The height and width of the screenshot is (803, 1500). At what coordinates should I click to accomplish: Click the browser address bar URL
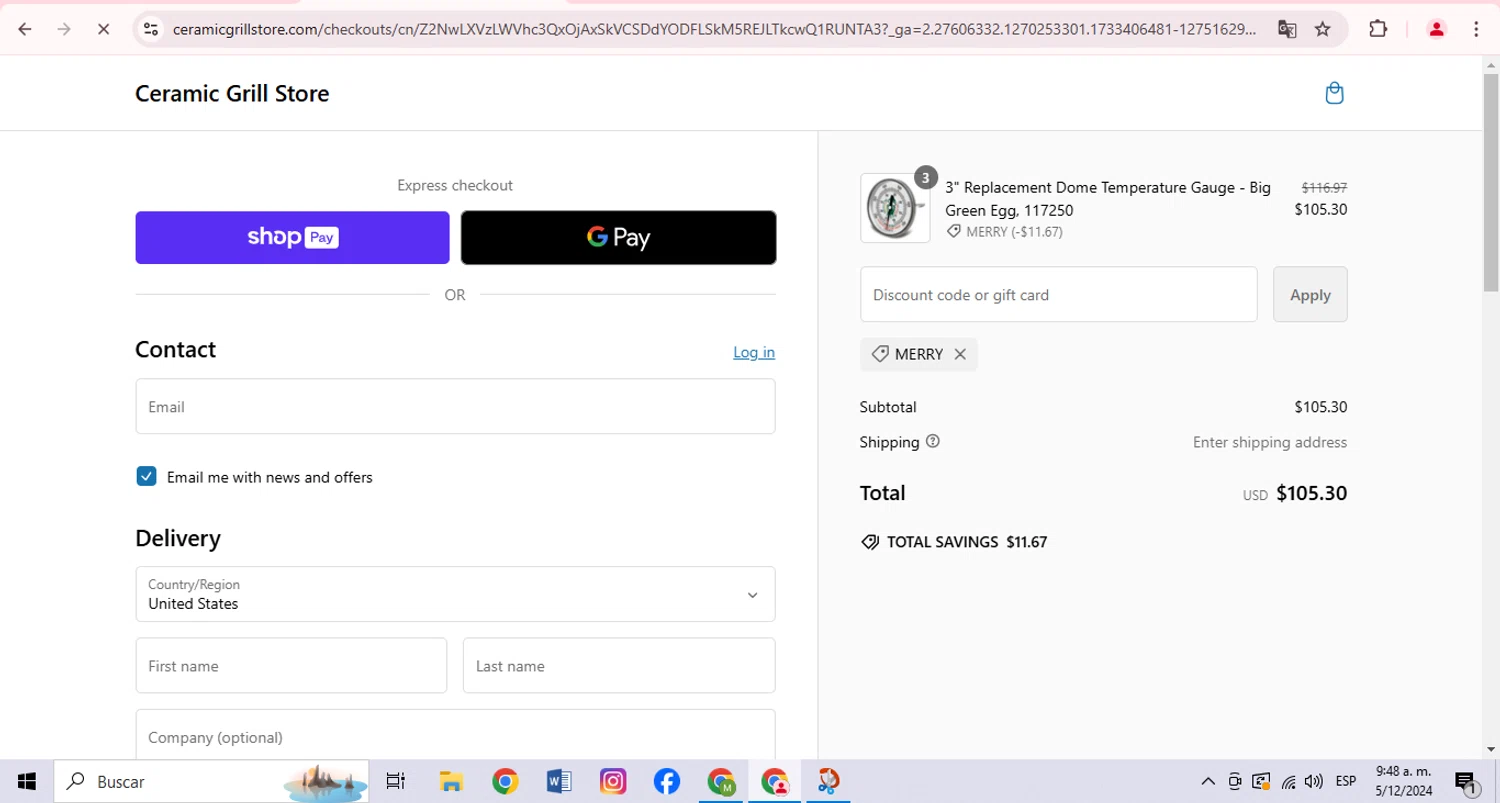714,29
